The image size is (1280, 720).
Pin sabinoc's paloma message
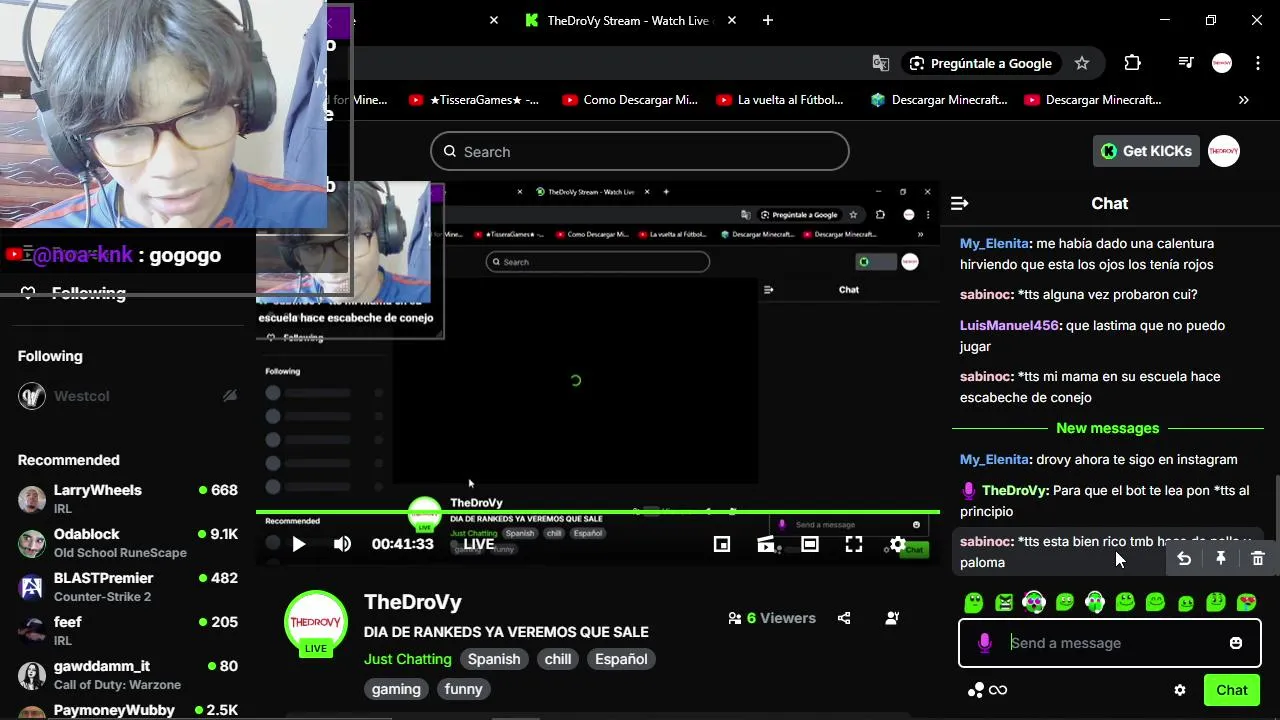(1221, 559)
